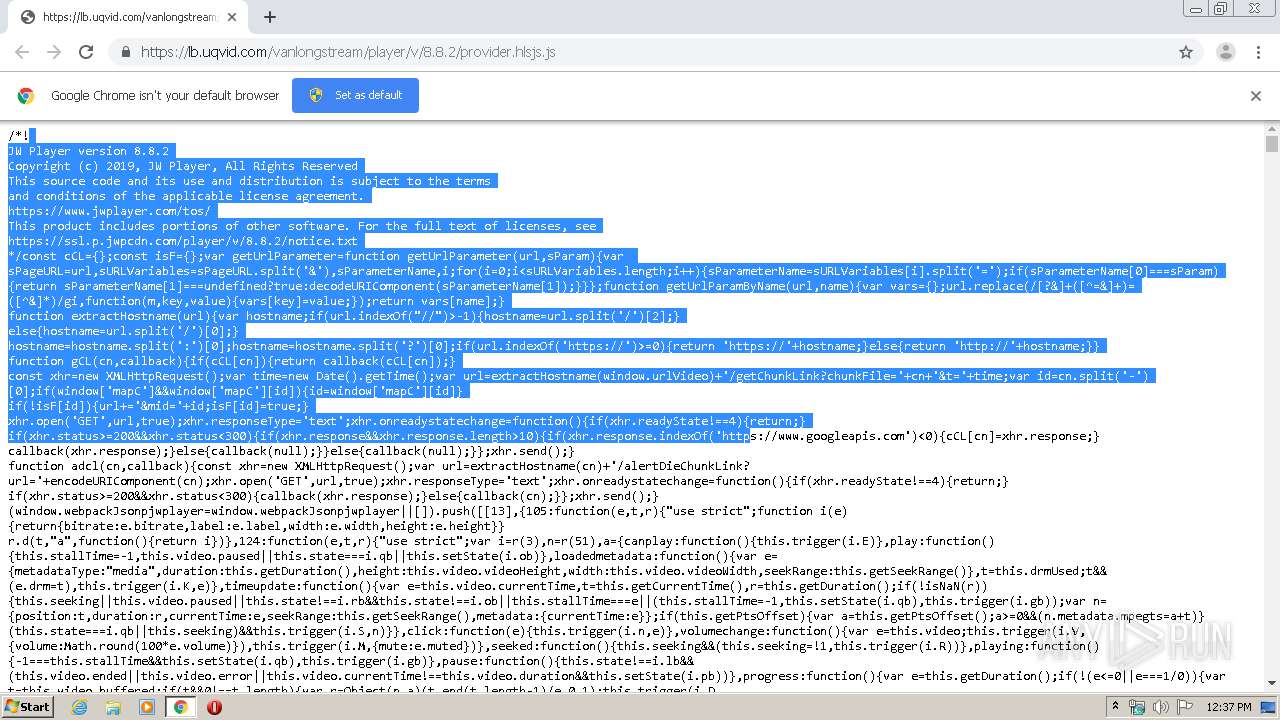Image resolution: width=1280 pixels, height=720 pixels.
Task: Open the volume speaker tray icon
Action: point(1161,707)
